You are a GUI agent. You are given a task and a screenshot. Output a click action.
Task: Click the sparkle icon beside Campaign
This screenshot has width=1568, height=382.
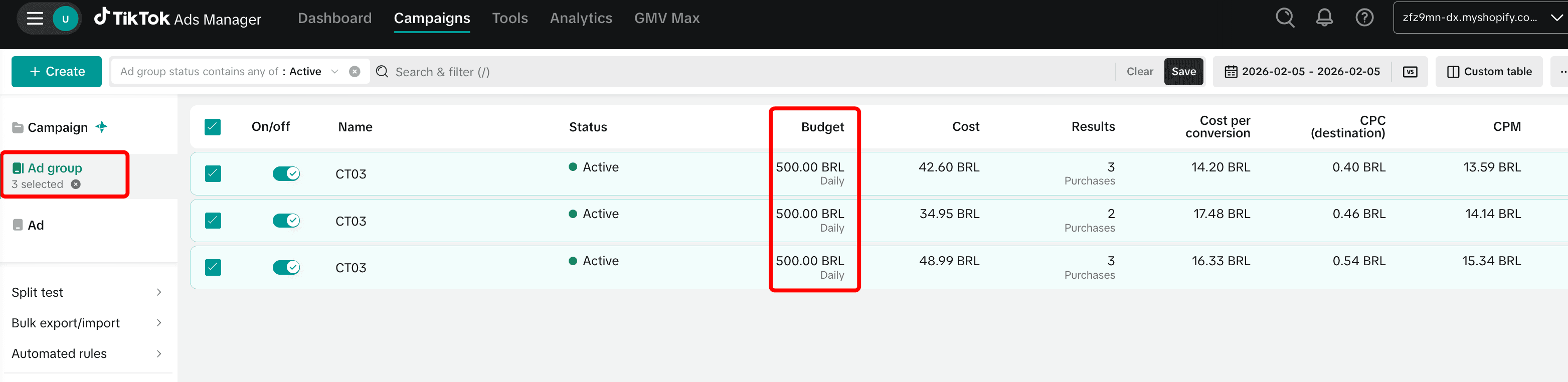(x=102, y=127)
